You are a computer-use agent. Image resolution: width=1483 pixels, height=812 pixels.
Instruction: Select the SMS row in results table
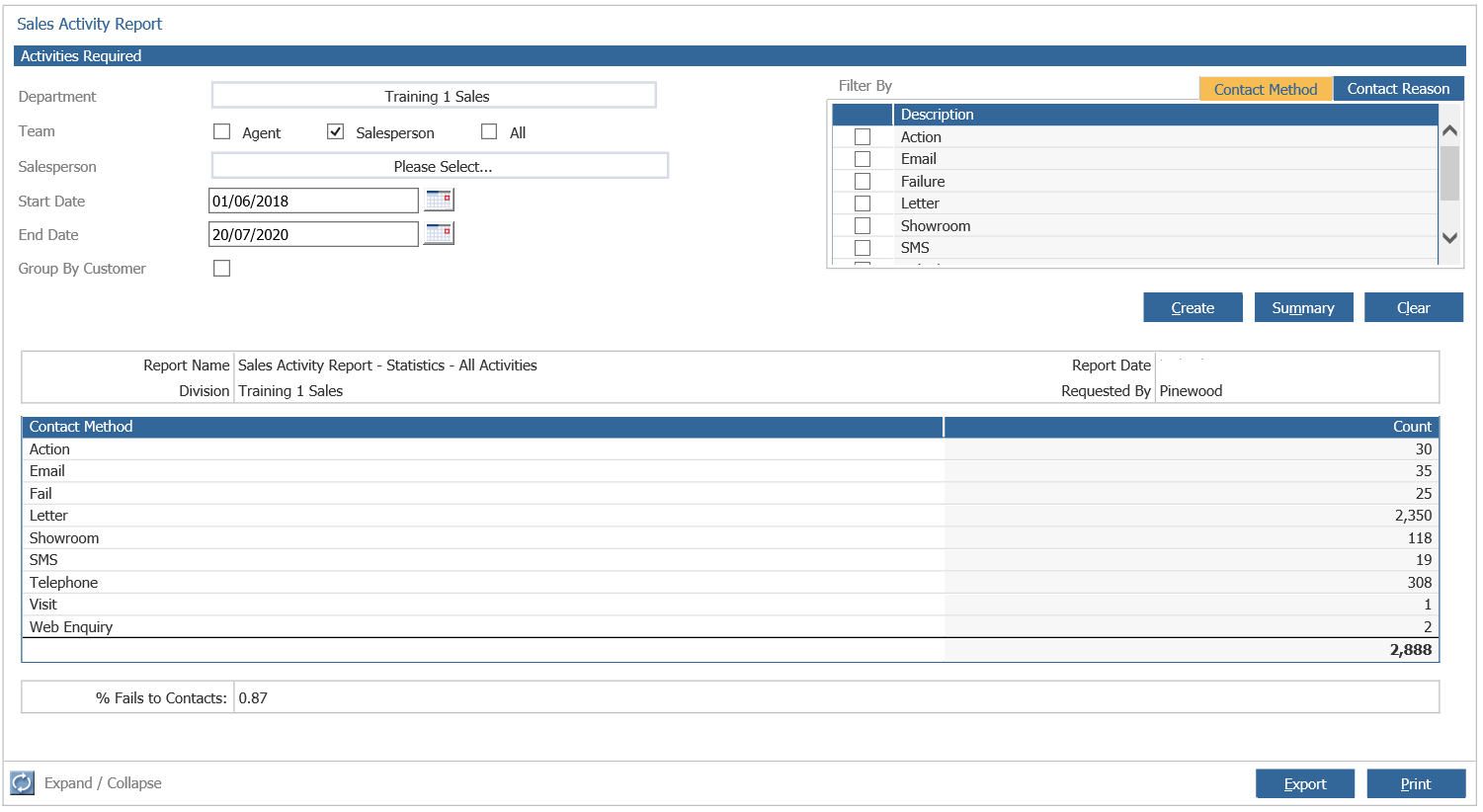730,560
